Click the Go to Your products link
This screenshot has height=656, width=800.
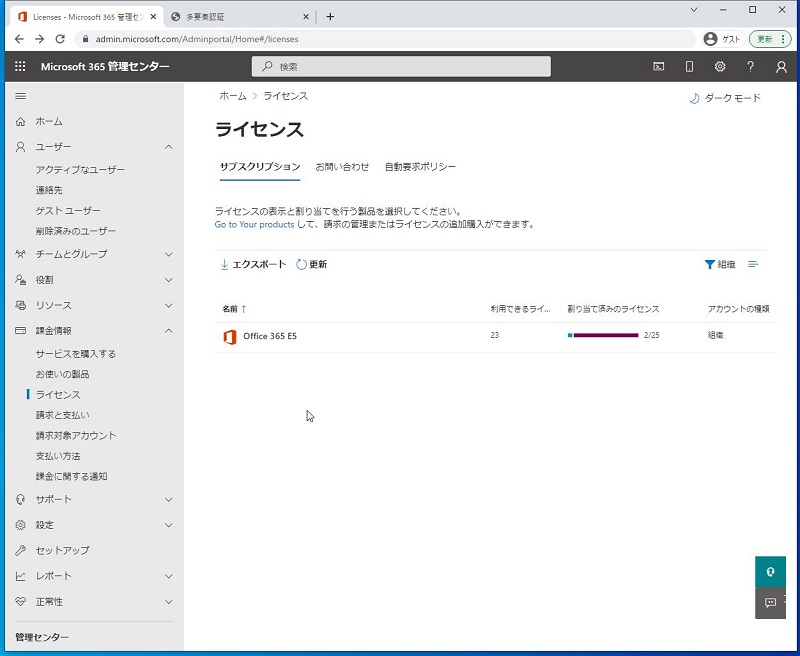tap(254, 224)
